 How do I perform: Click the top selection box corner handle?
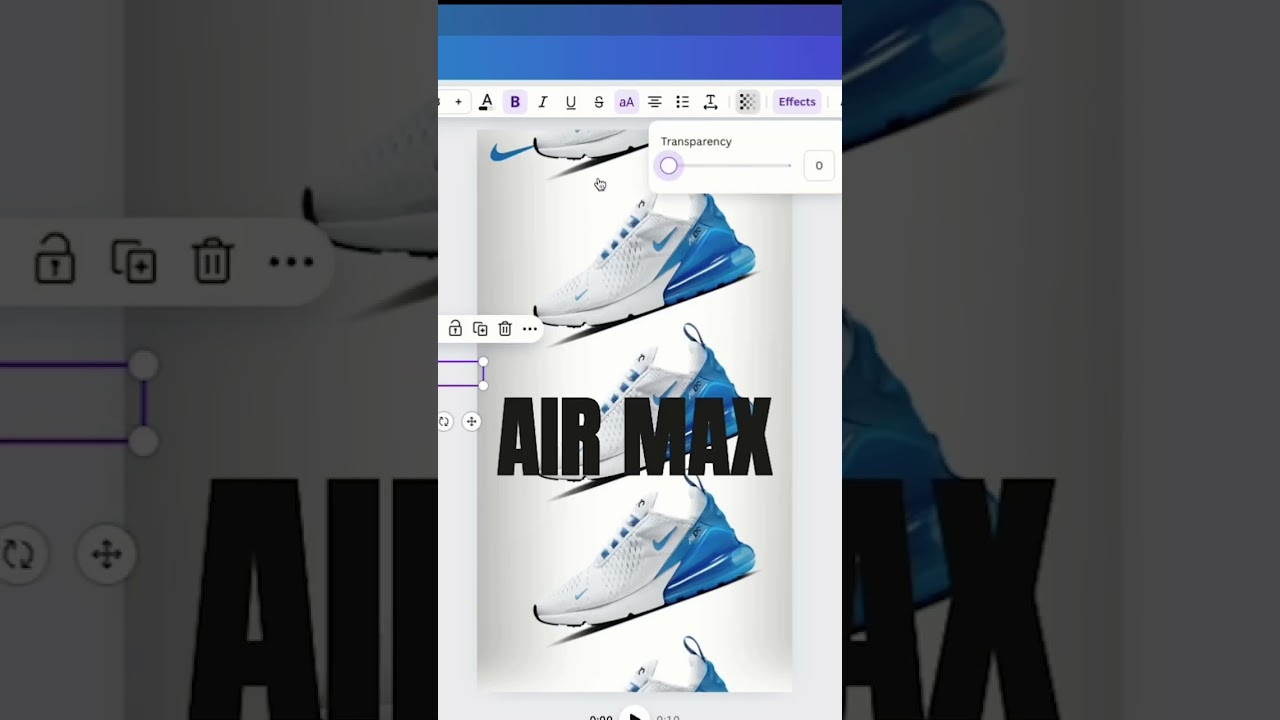point(483,362)
